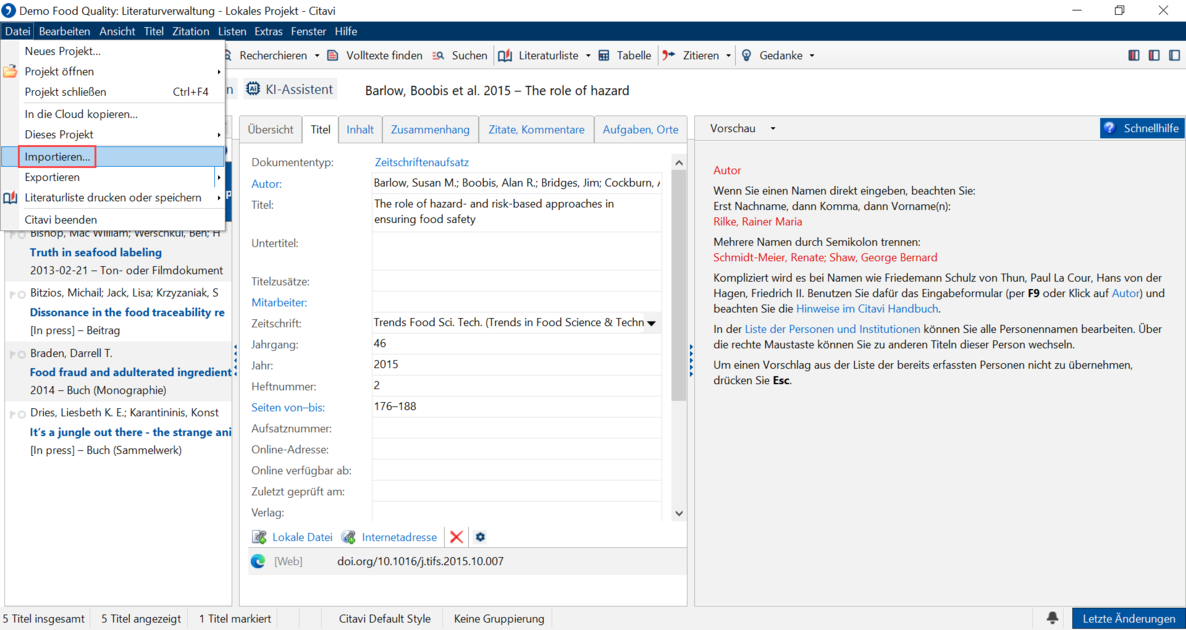
Task: Click the red X delete location icon
Action: [456, 537]
